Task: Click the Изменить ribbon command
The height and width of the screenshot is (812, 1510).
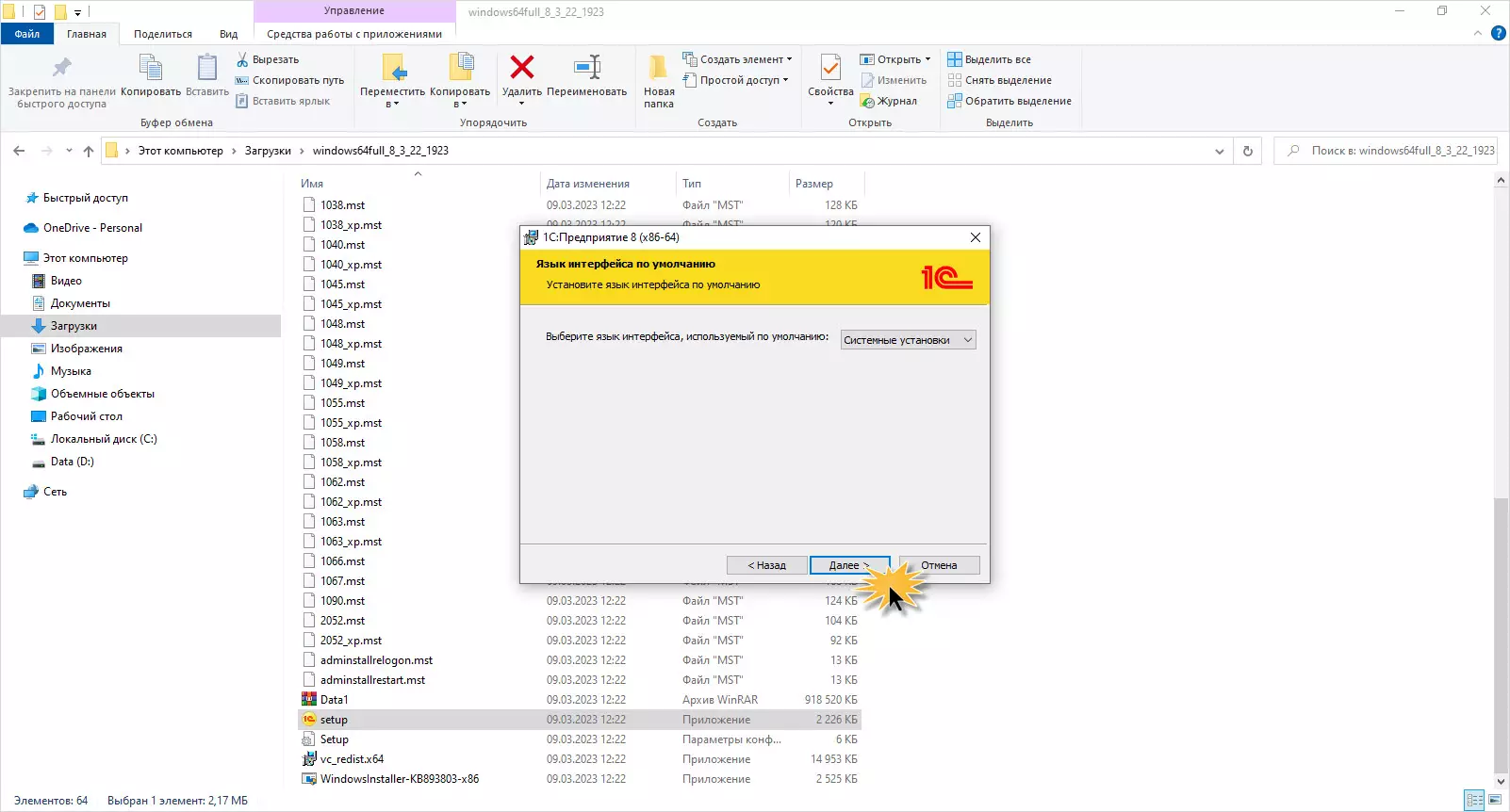Action: pos(894,80)
